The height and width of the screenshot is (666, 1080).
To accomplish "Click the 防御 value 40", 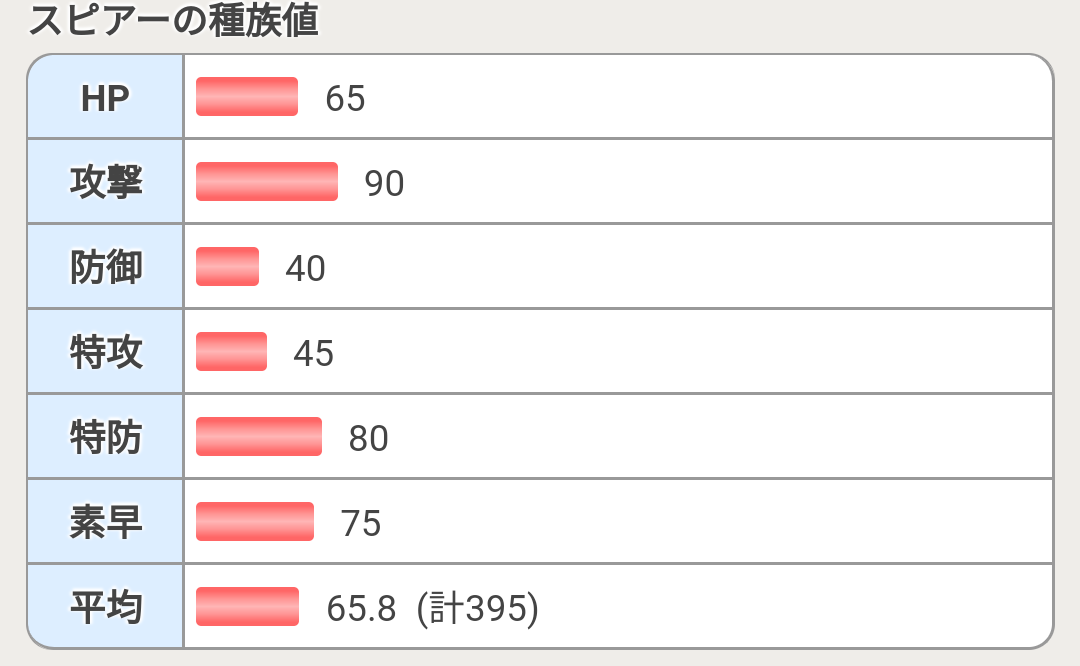I will pos(305,269).
